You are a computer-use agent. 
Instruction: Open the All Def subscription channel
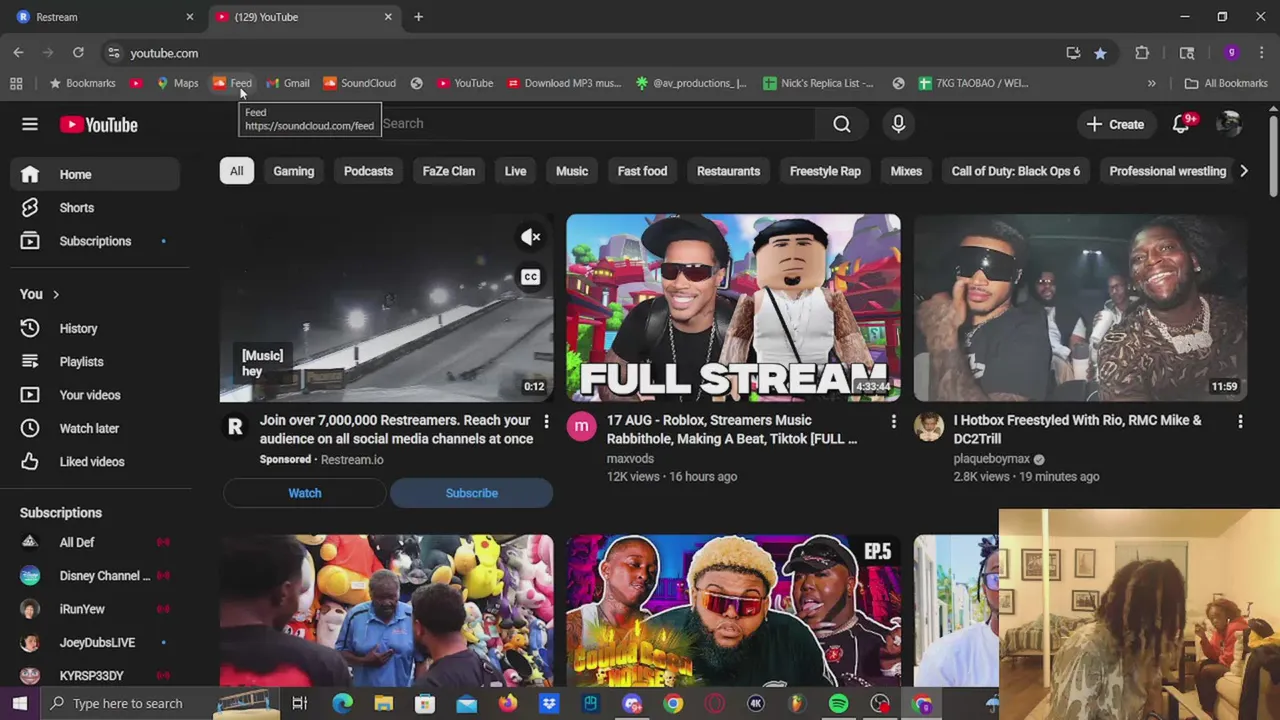pos(96,542)
